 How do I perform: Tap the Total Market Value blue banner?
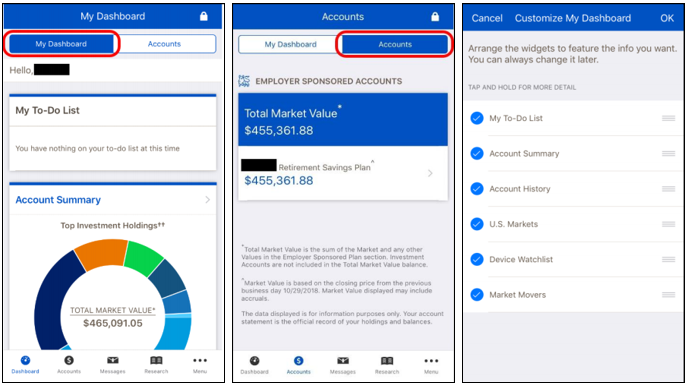pos(343,119)
